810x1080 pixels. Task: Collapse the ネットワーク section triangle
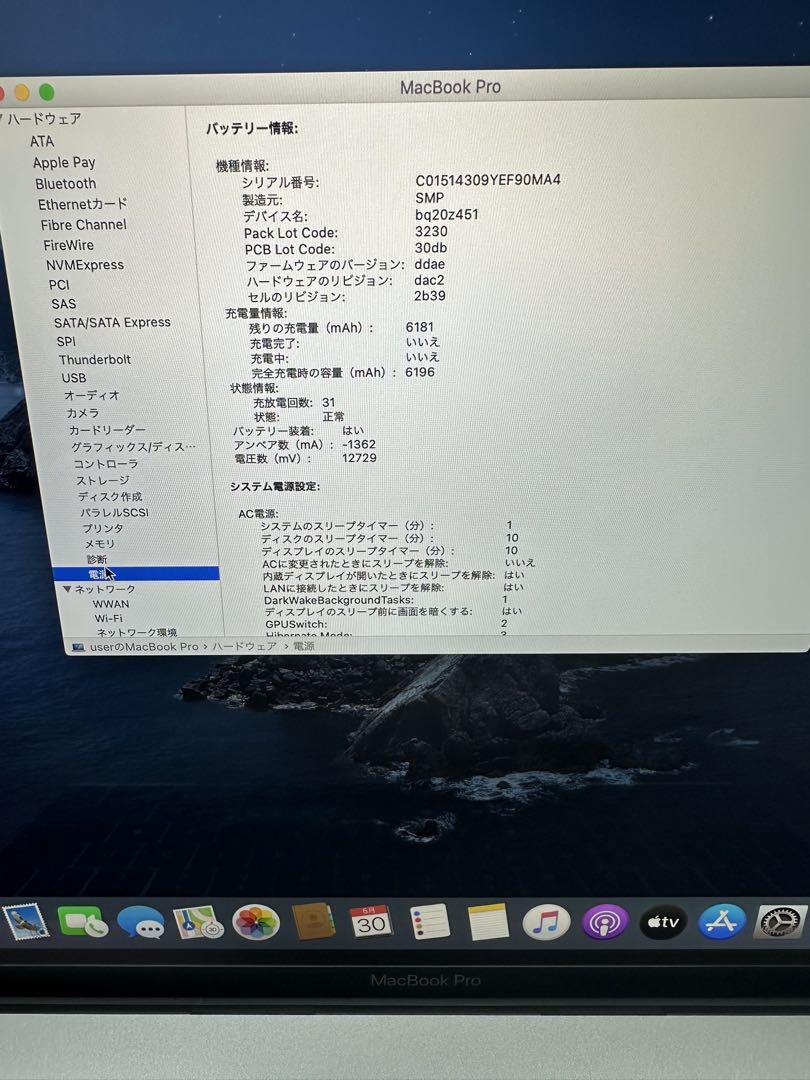point(67,589)
